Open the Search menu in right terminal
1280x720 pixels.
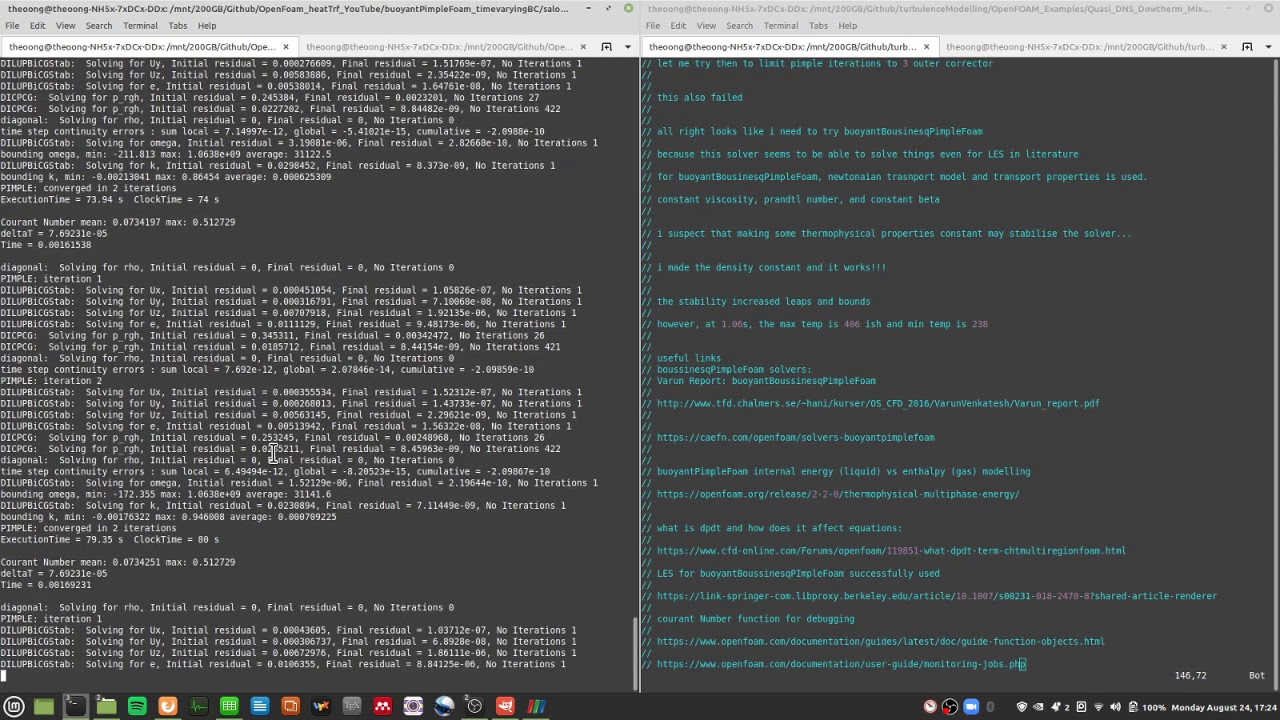click(739, 25)
